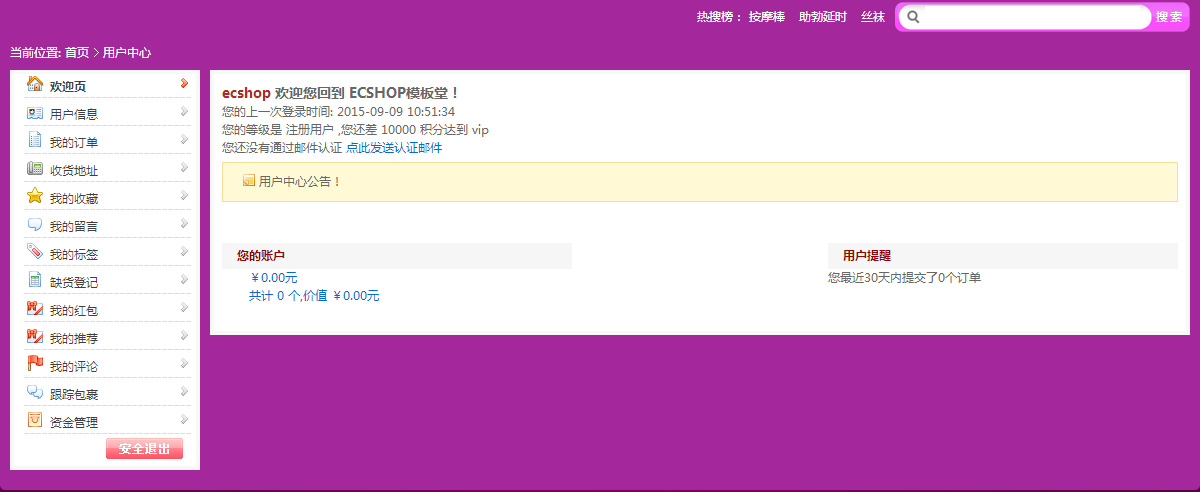1200x492 pixels.
Task: Click the announcement icon beside 用户中心公告
Action: [249, 181]
